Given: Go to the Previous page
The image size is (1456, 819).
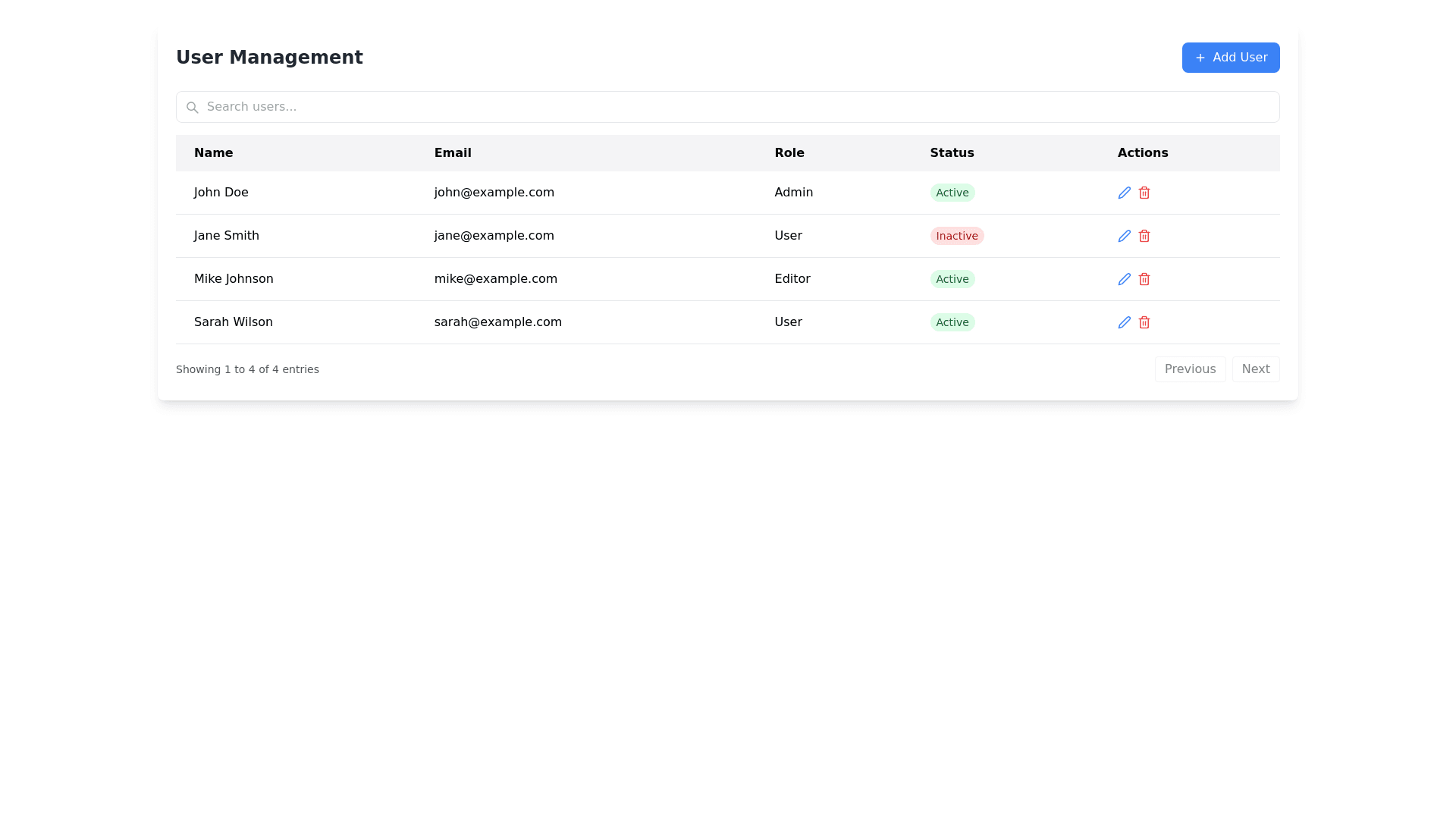Looking at the screenshot, I should pos(1189,369).
